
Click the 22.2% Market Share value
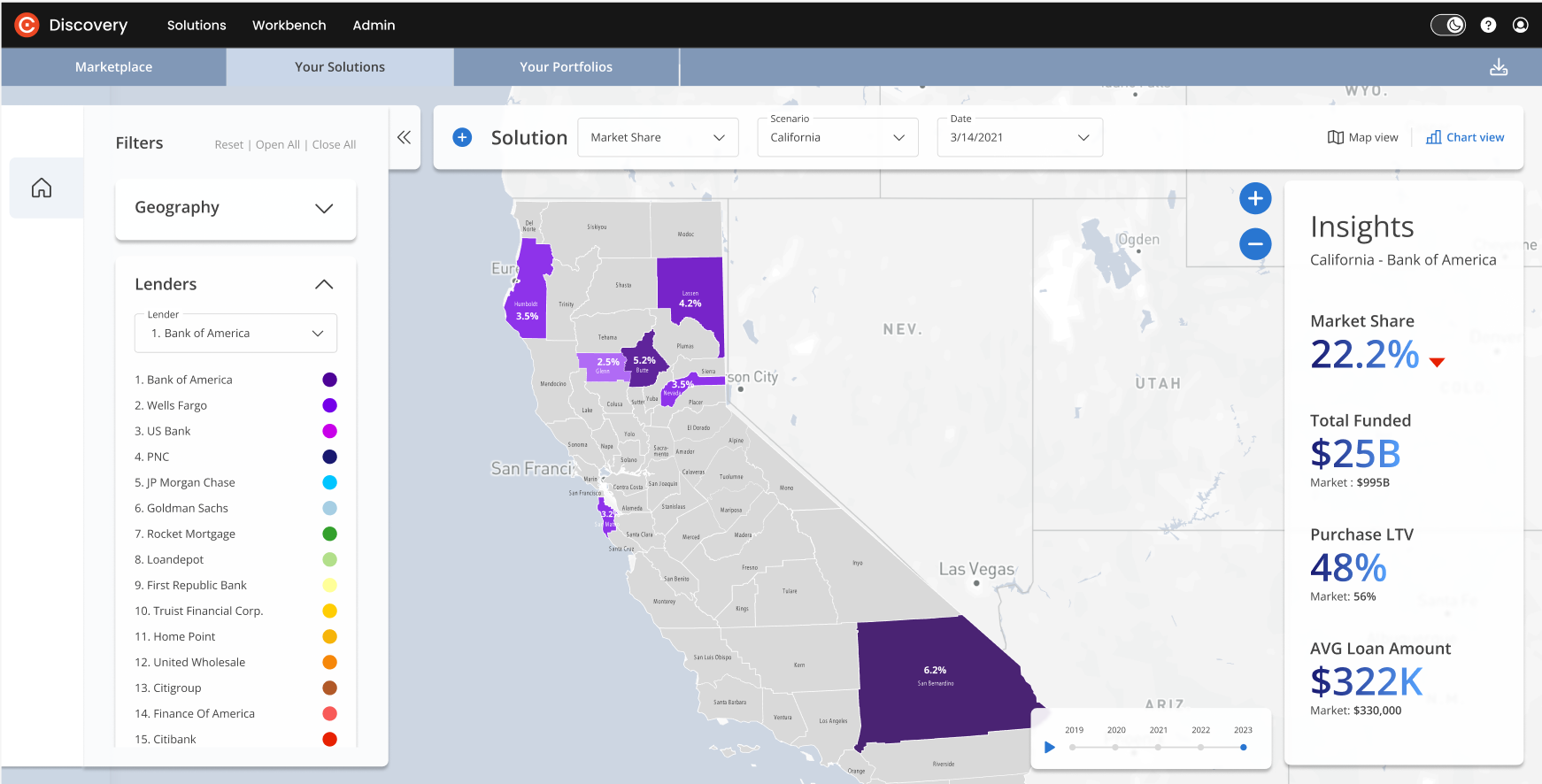tap(1364, 355)
